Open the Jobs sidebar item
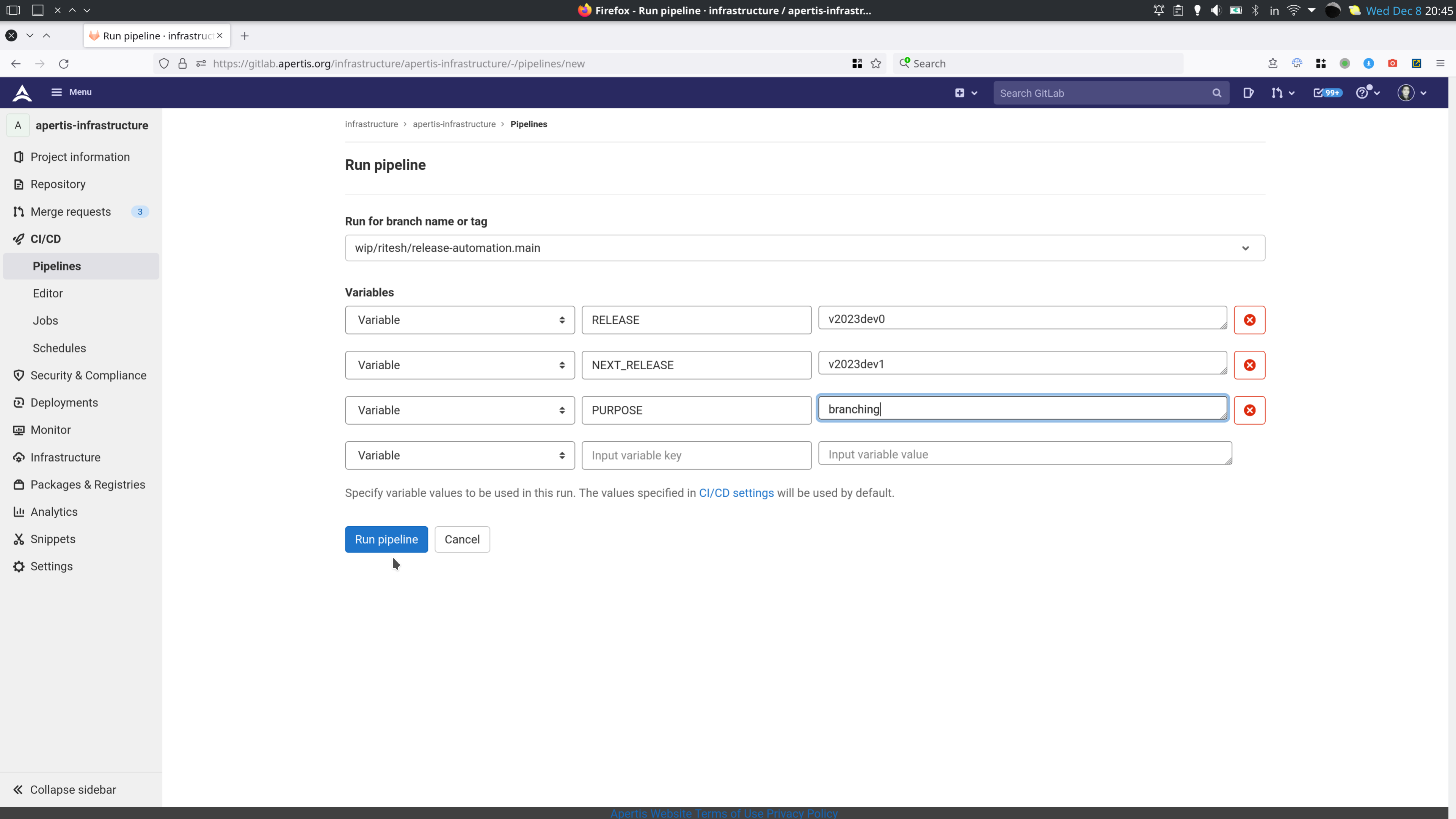This screenshot has height=819, width=1456. (45, 320)
